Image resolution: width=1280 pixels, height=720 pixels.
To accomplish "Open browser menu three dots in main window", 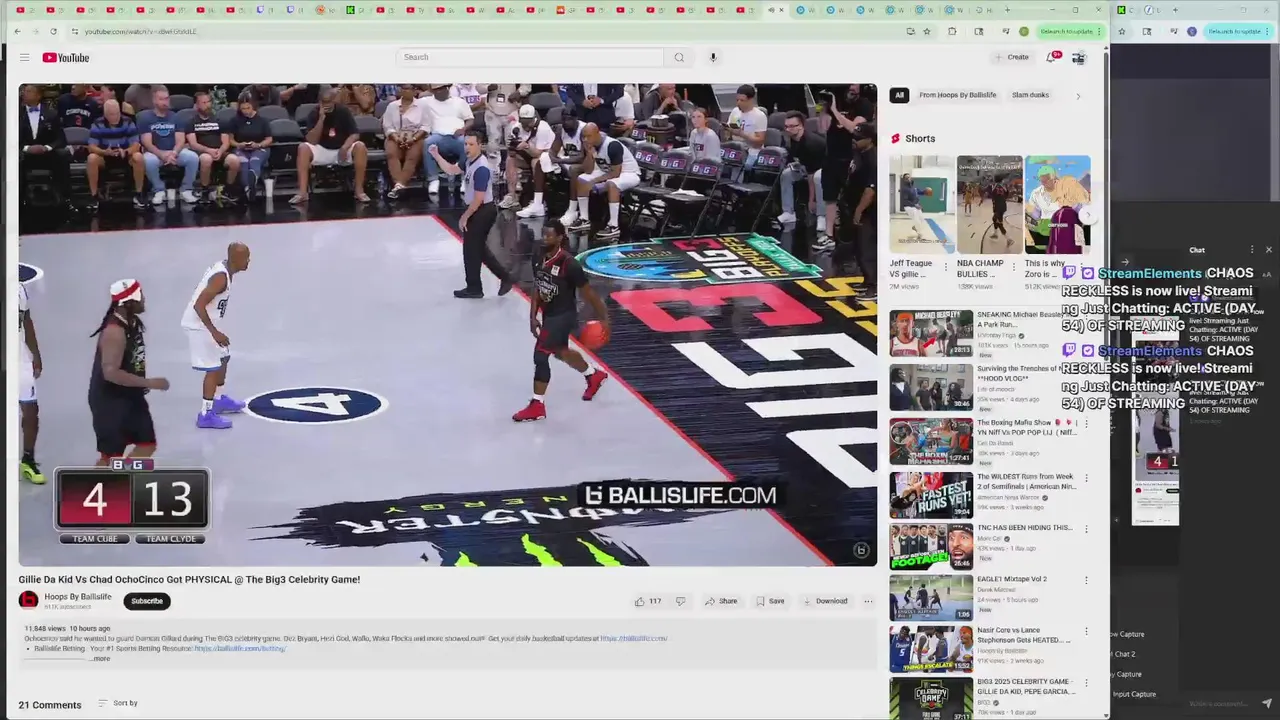I will [x=1099, y=31].
